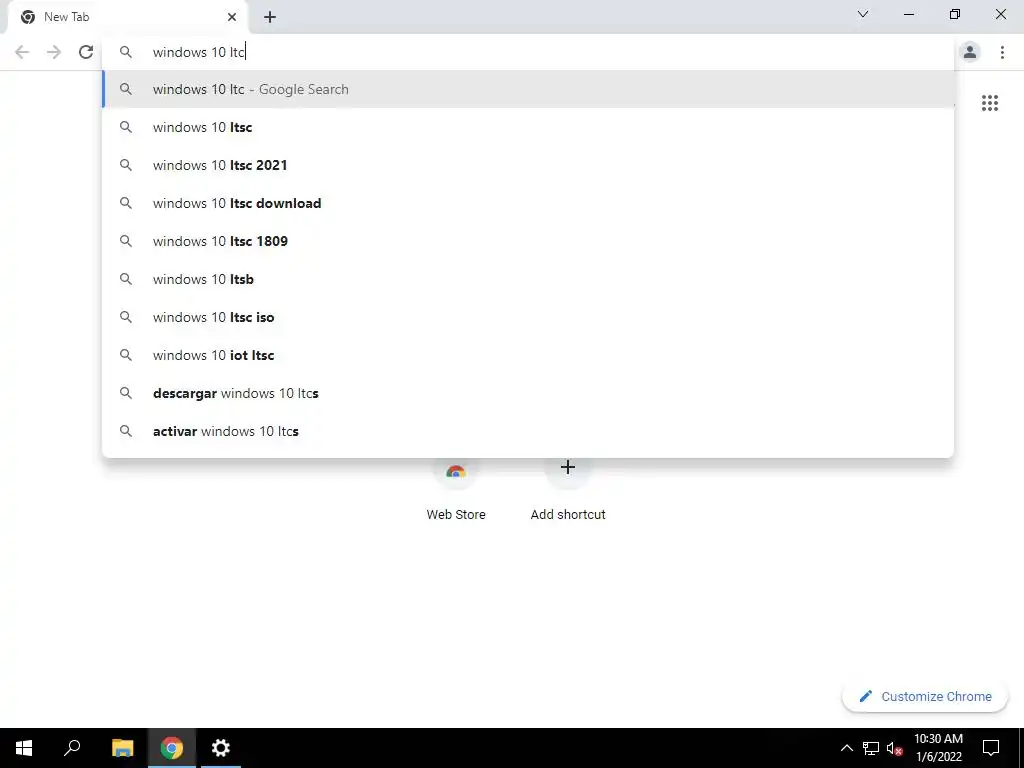The height and width of the screenshot is (768, 1024).
Task: Click the network status tray icon
Action: click(x=871, y=748)
